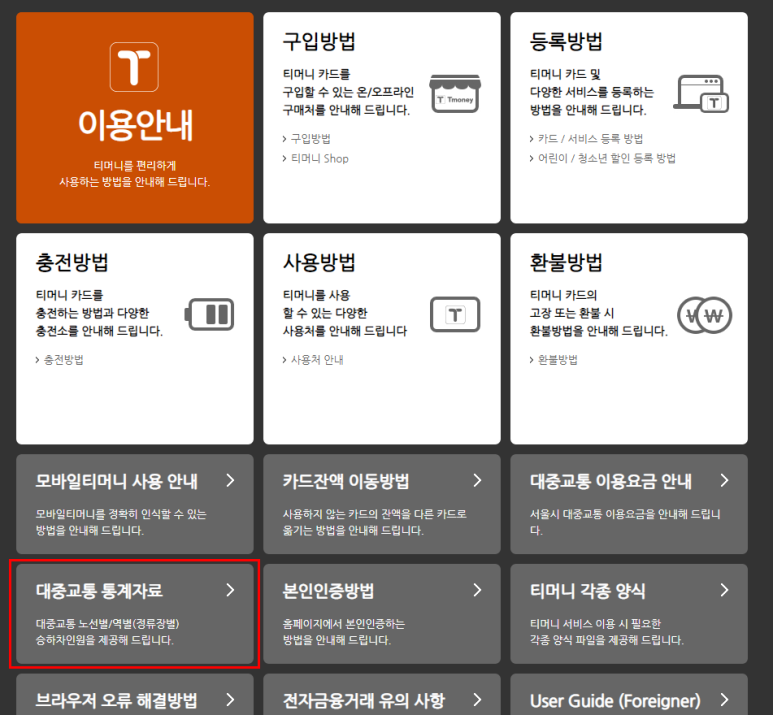Viewport: 773px width, 715px height.
Task: Click chevron on User Guide (Foreigner)
Action: click(724, 700)
